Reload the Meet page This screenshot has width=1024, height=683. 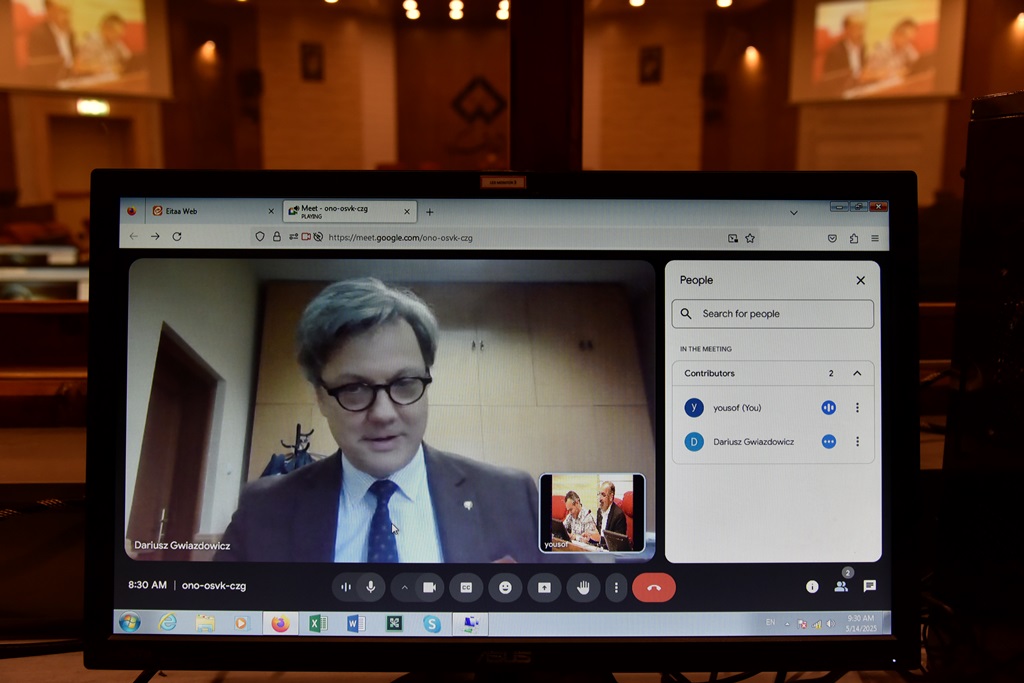coord(177,237)
